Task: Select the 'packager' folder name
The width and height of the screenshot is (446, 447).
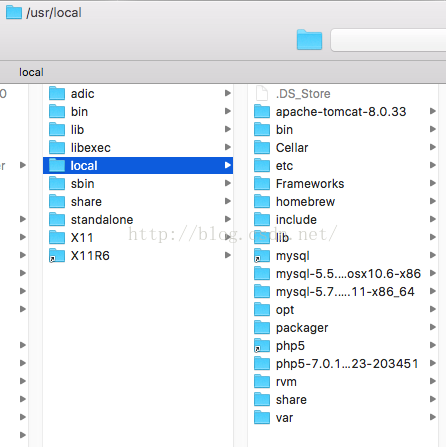Action: click(302, 328)
